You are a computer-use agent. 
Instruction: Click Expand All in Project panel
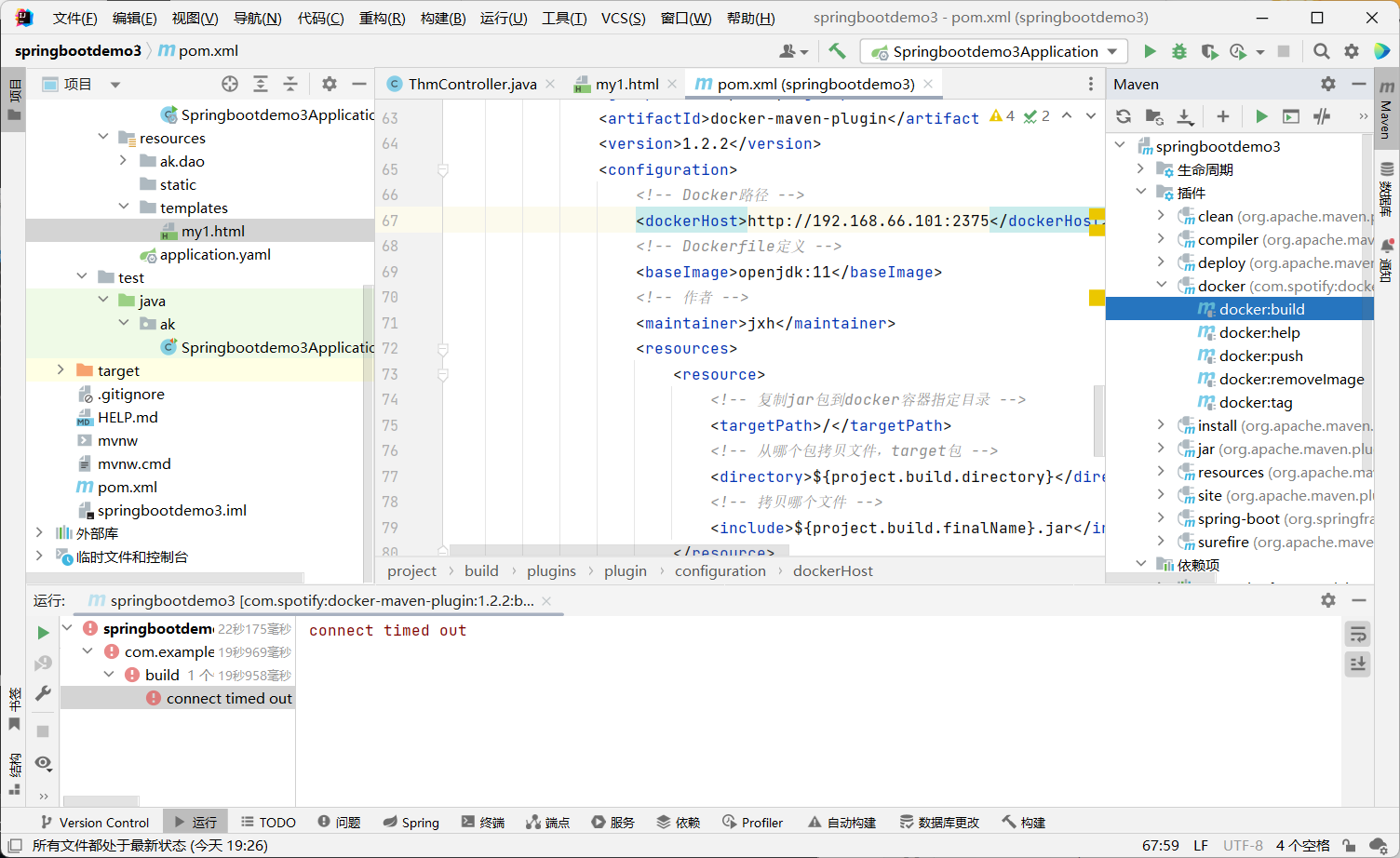[x=261, y=84]
